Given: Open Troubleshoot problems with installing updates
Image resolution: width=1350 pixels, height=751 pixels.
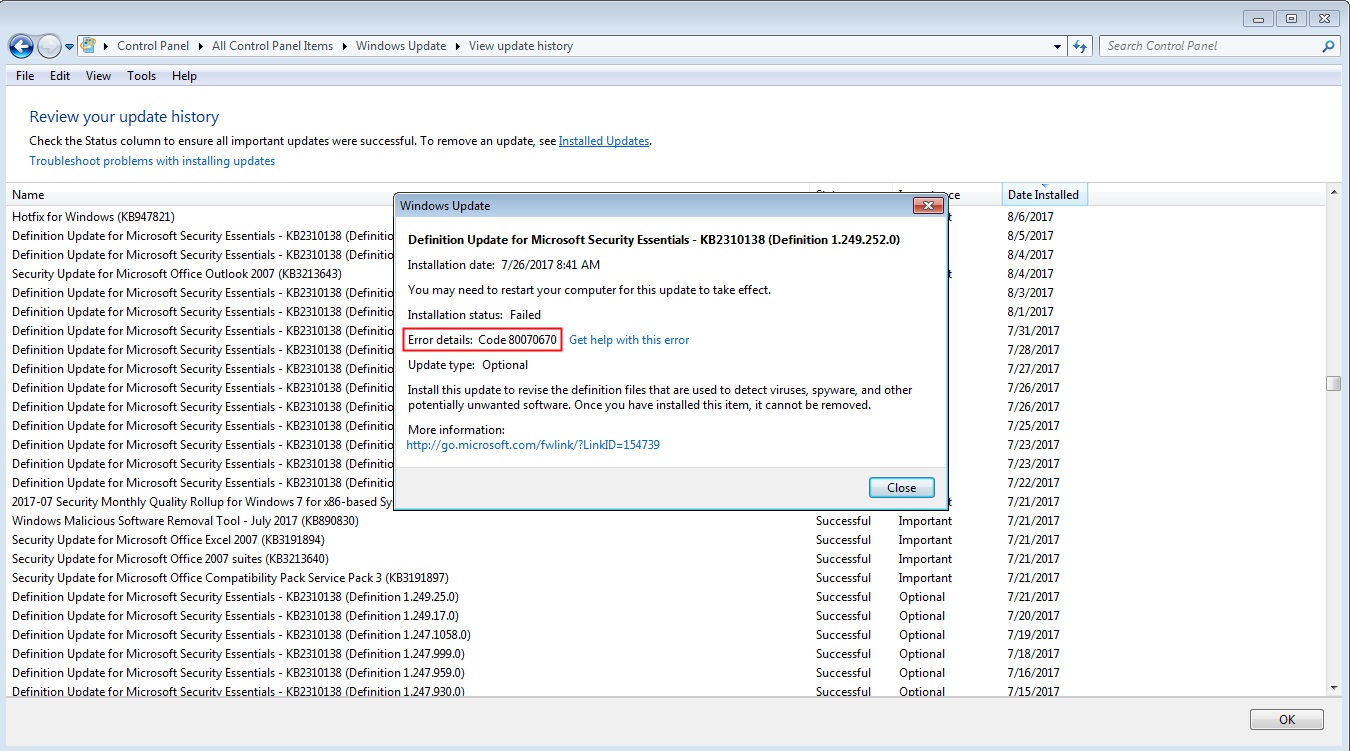Looking at the screenshot, I should pyautogui.click(x=152, y=161).
